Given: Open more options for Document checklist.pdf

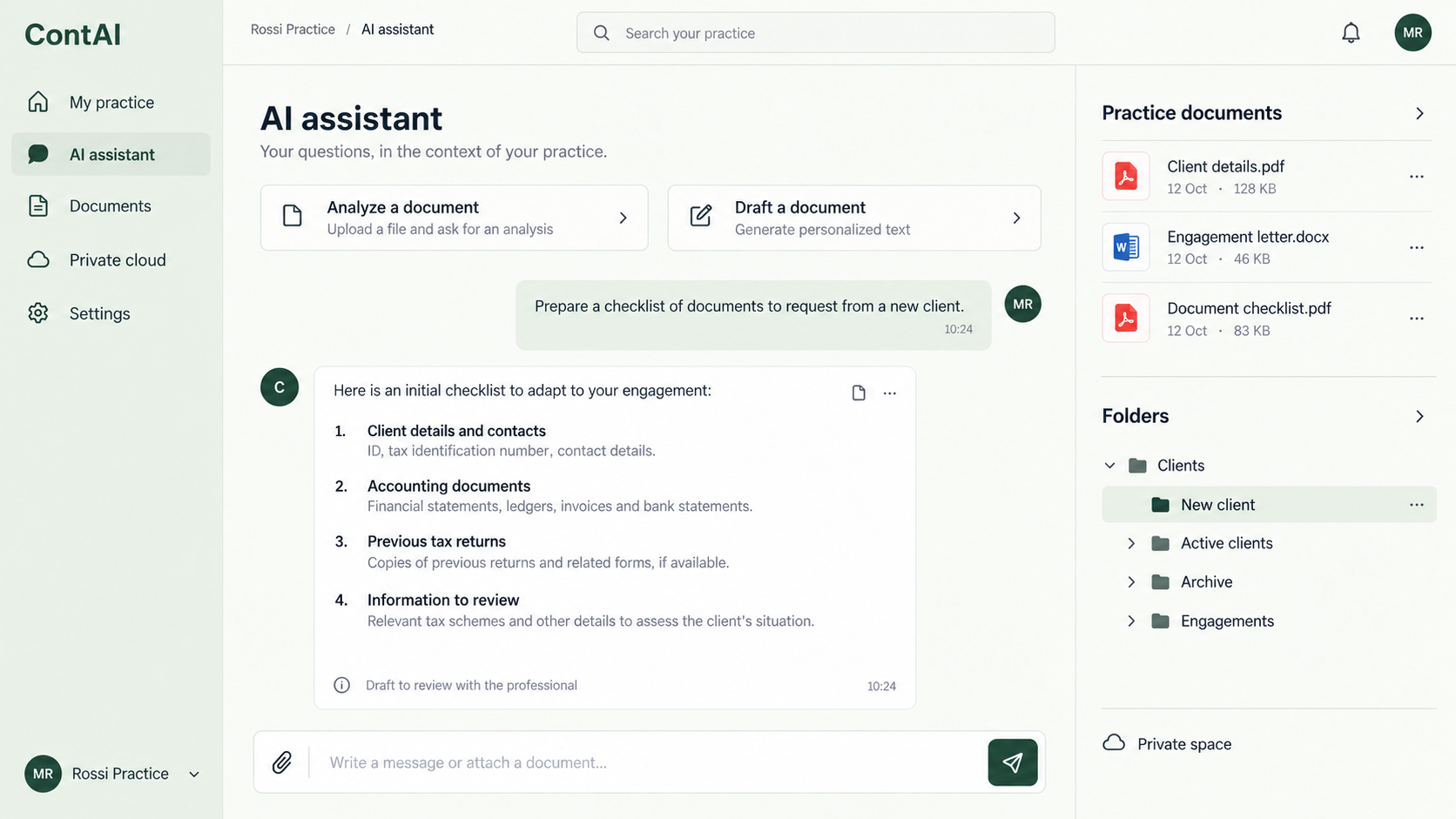Looking at the screenshot, I should (1417, 319).
